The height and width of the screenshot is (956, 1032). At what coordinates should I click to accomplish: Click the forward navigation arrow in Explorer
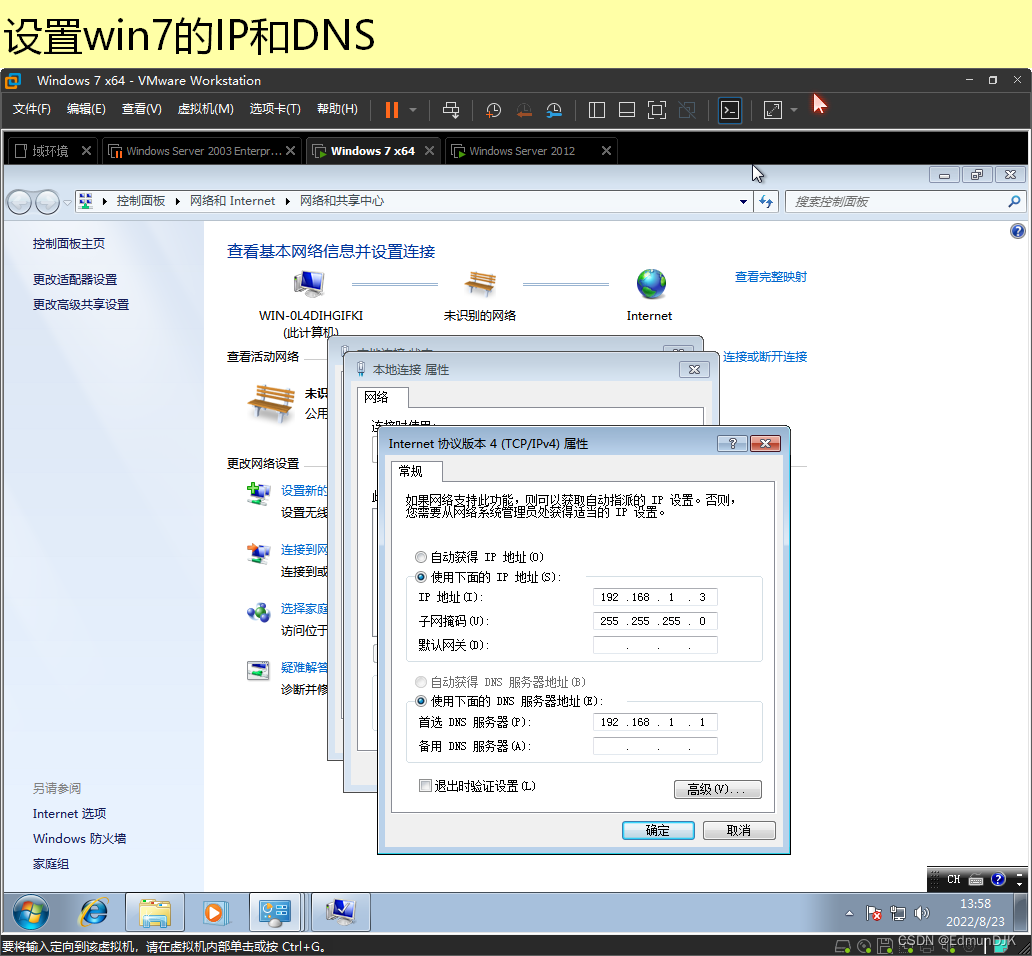[x=47, y=201]
